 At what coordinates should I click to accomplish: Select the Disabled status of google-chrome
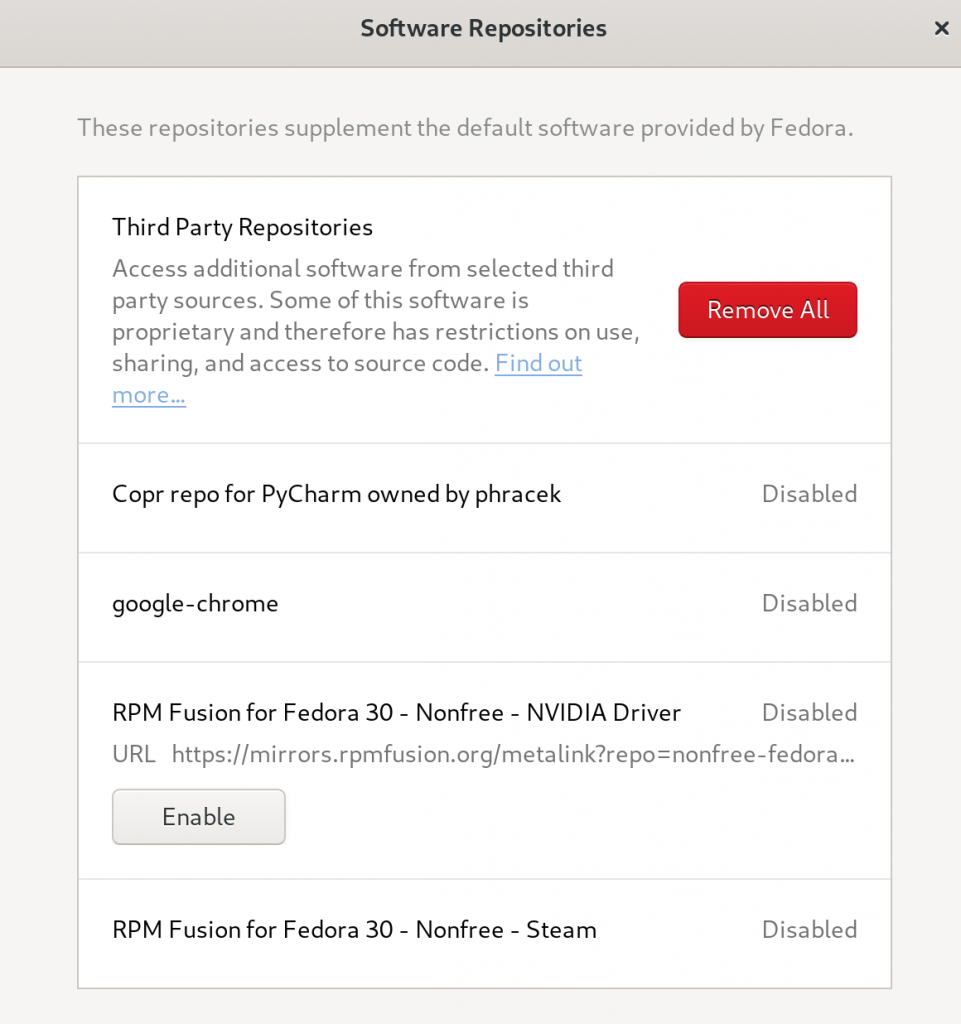(810, 603)
